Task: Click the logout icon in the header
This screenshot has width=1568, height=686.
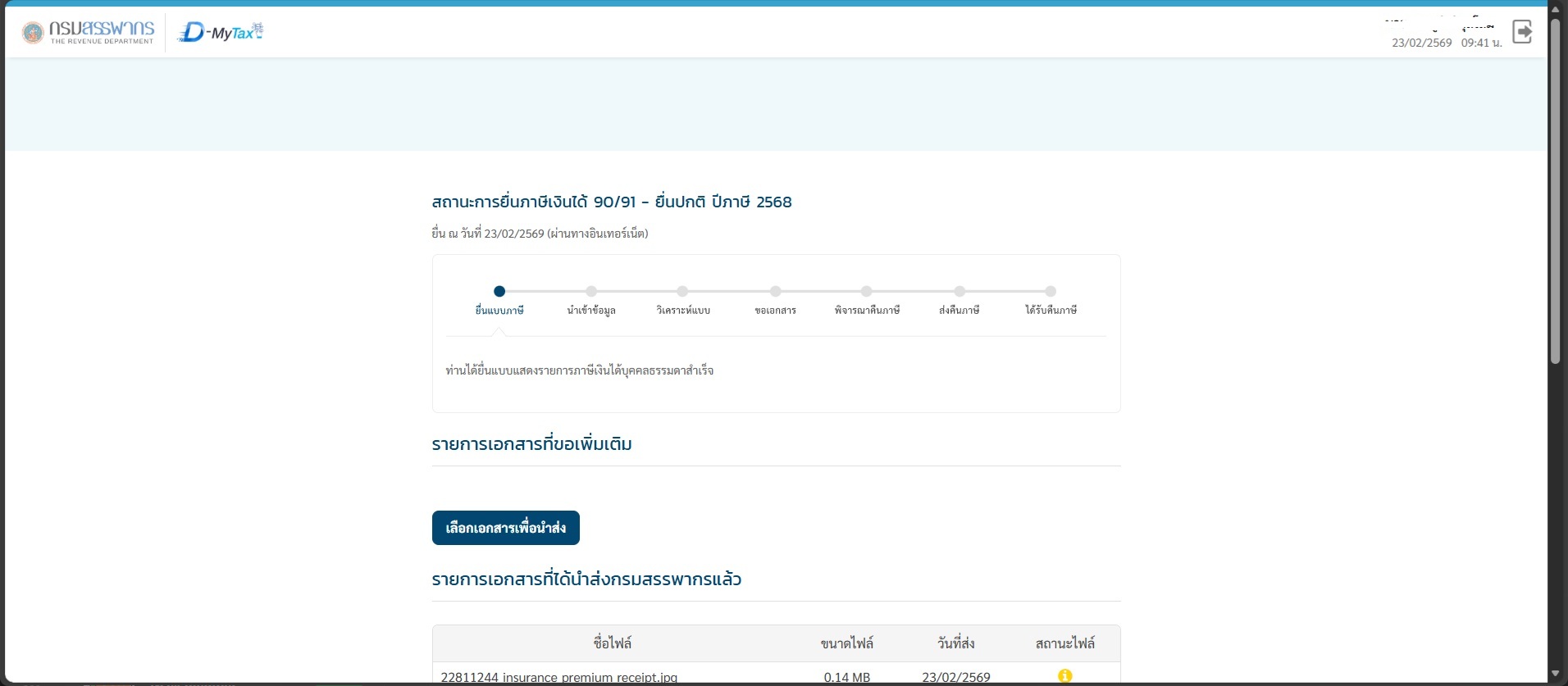Action: tap(1522, 32)
